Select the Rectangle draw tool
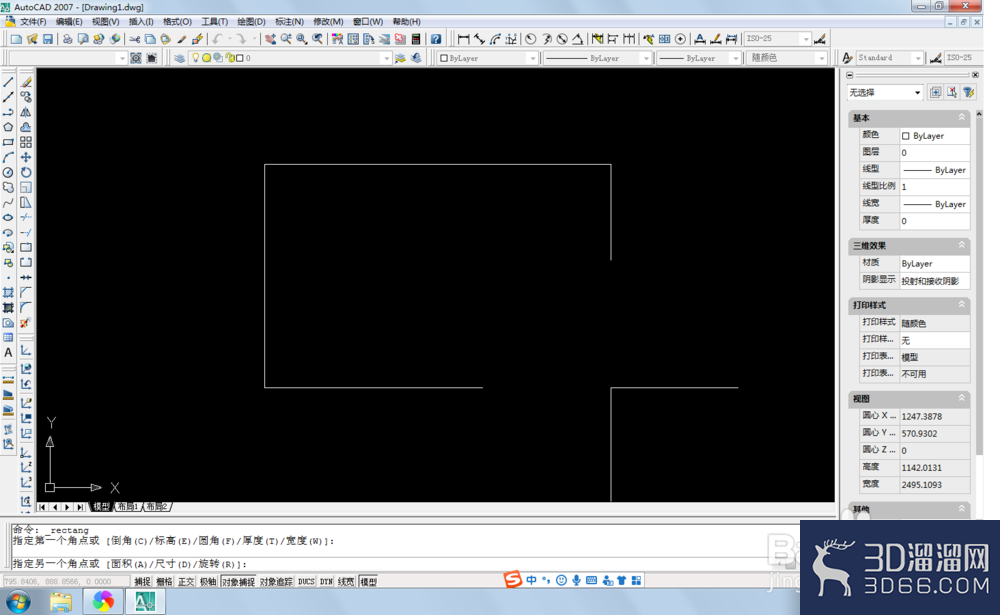 [x=8, y=142]
